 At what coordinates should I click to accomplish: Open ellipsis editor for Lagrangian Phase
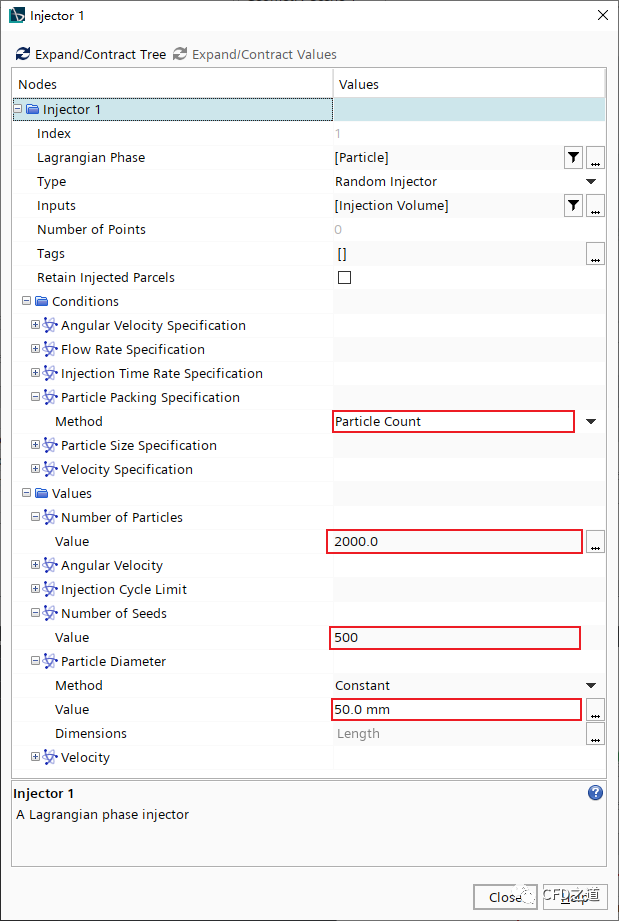coord(596,157)
